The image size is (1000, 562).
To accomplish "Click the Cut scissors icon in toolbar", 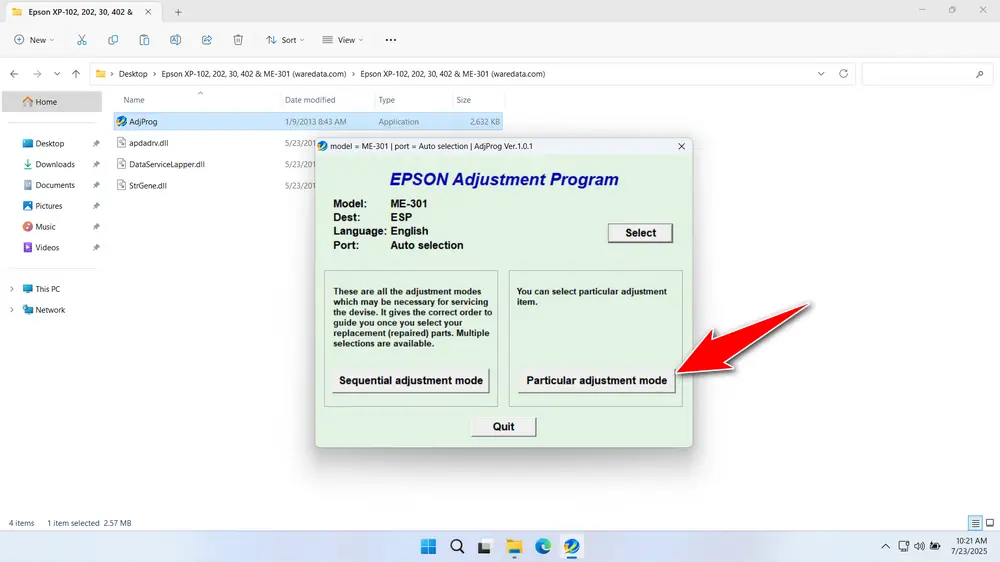I will [82, 40].
